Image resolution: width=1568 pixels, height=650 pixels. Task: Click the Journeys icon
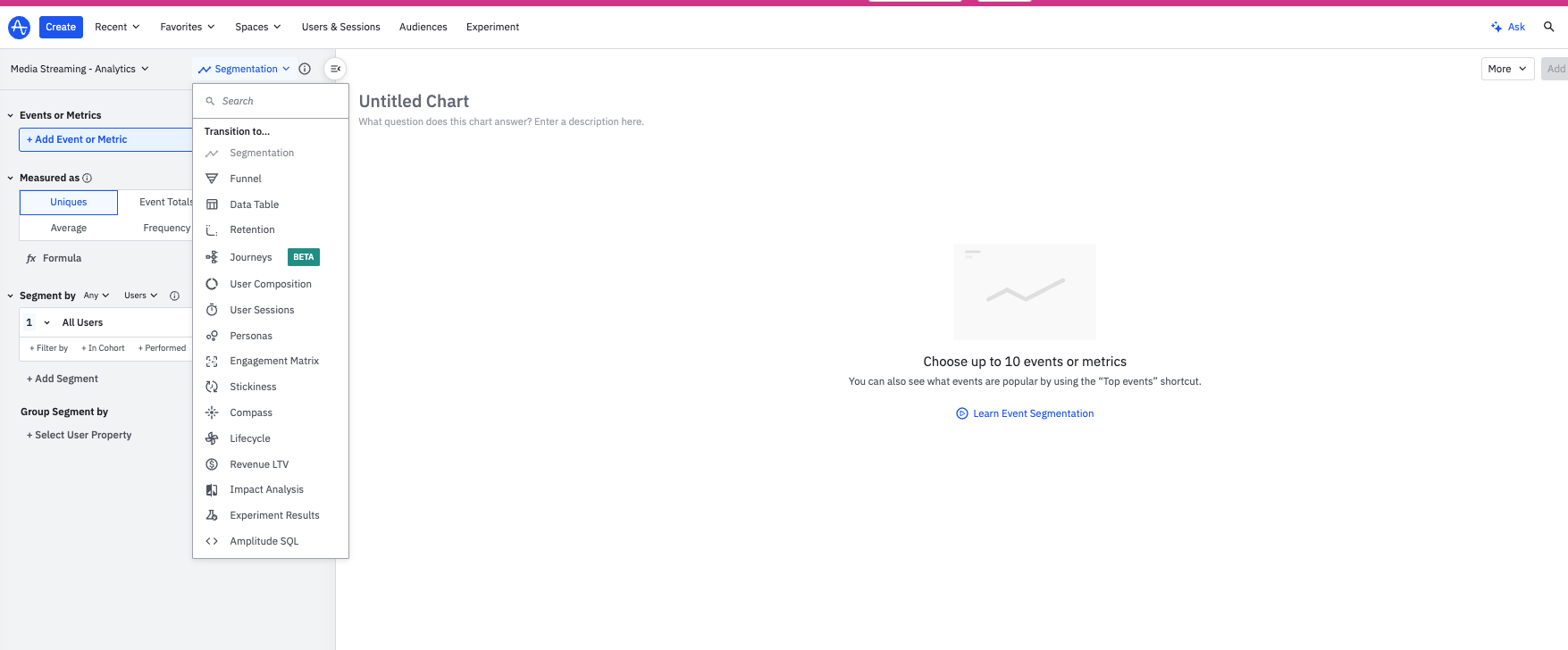click(212, 257)
